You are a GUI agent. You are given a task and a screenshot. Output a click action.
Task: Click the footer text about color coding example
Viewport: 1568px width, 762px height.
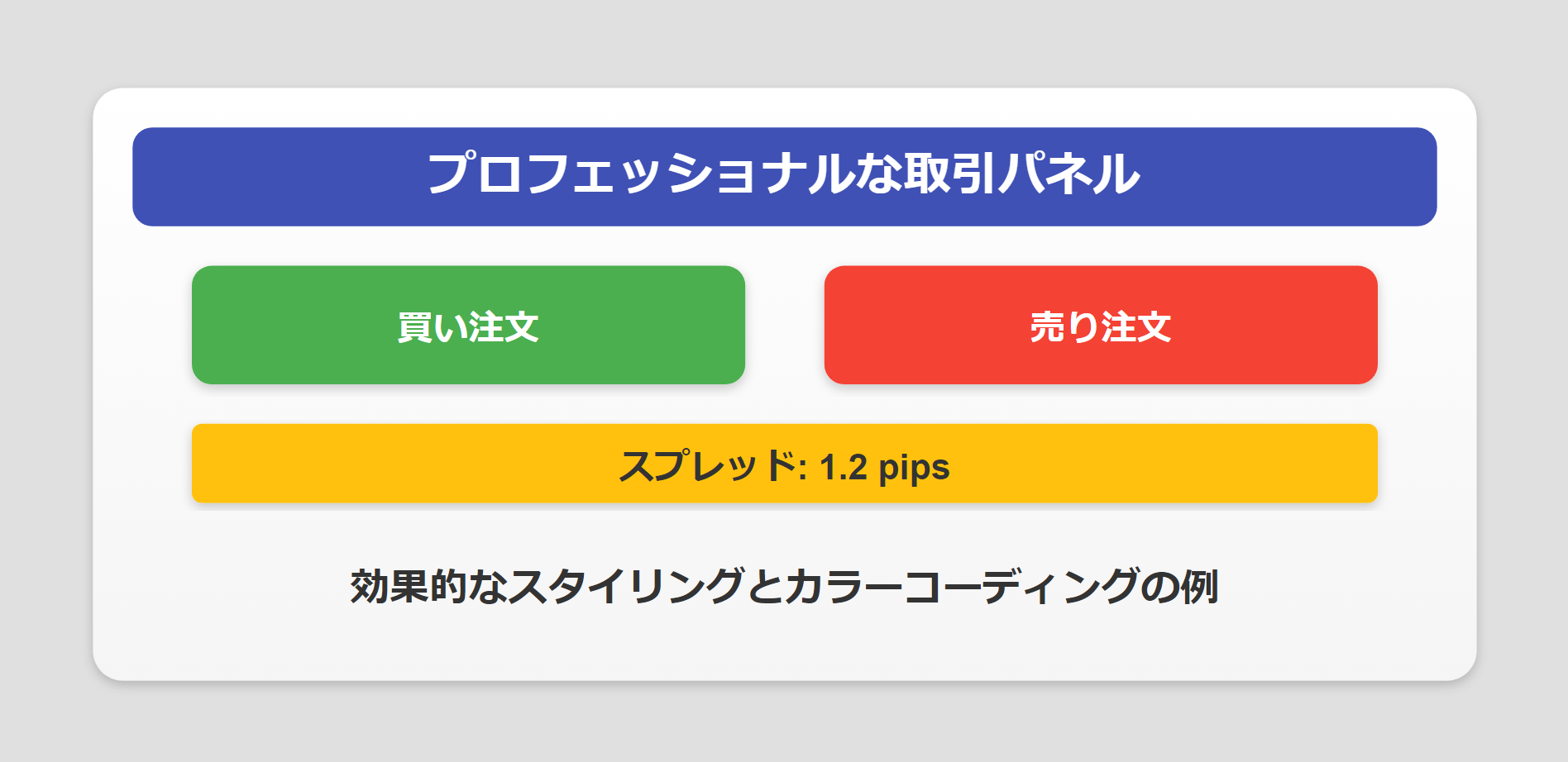tap(784, 583)
